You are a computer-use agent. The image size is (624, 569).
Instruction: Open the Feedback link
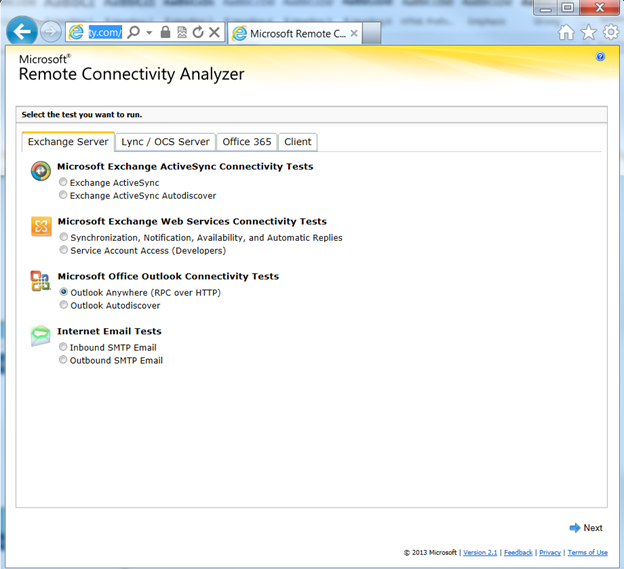tap(518, 552)
